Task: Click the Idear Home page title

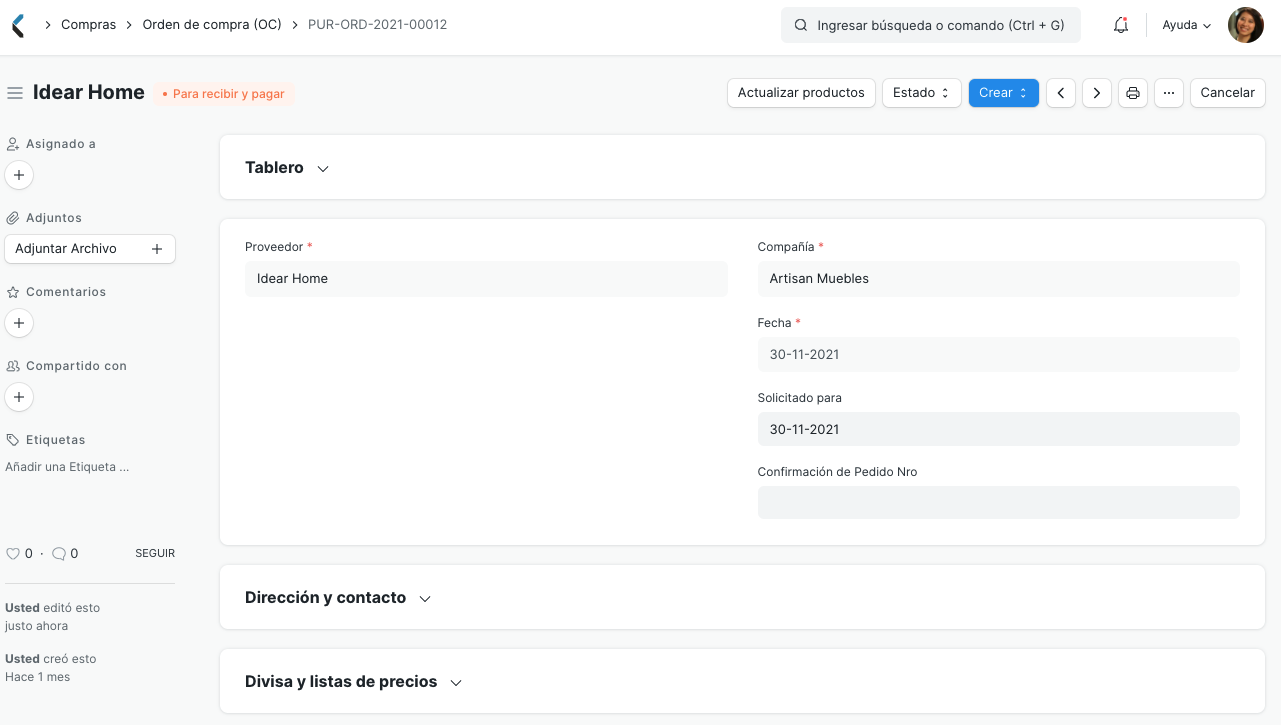Action: click(89, 93)
